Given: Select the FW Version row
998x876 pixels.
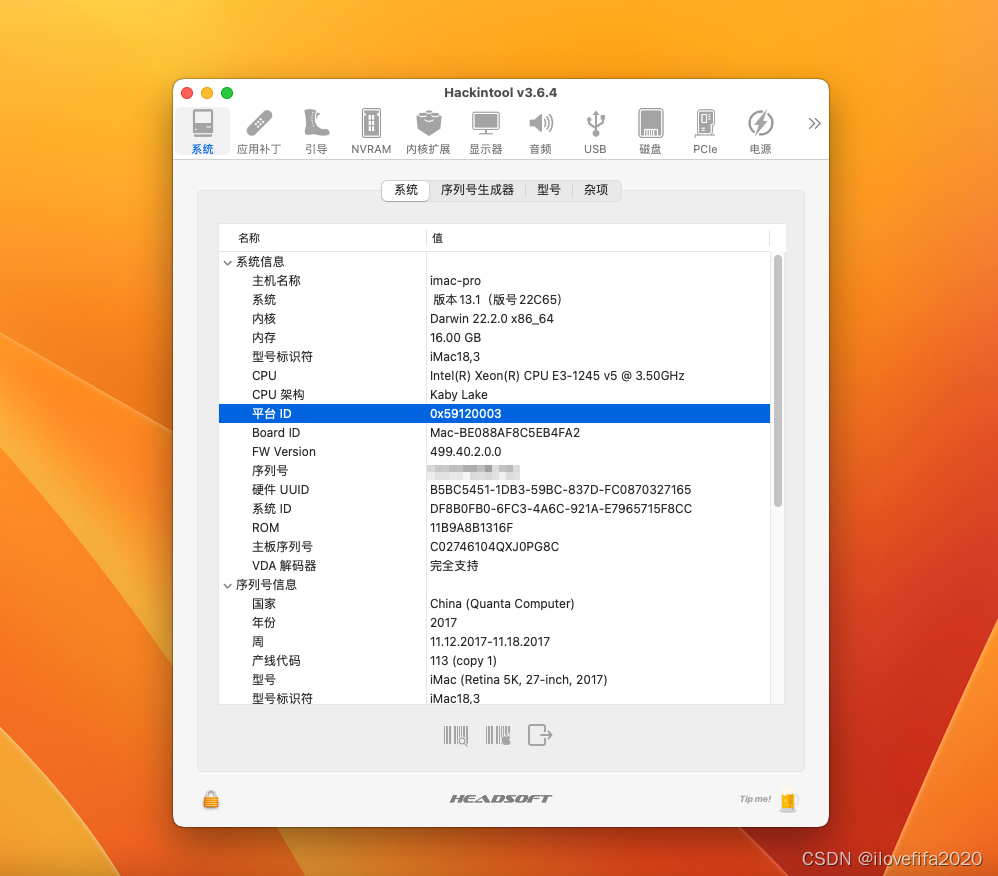Looking at the screenshot, I should pyautogui.click(x=494, y=452).
